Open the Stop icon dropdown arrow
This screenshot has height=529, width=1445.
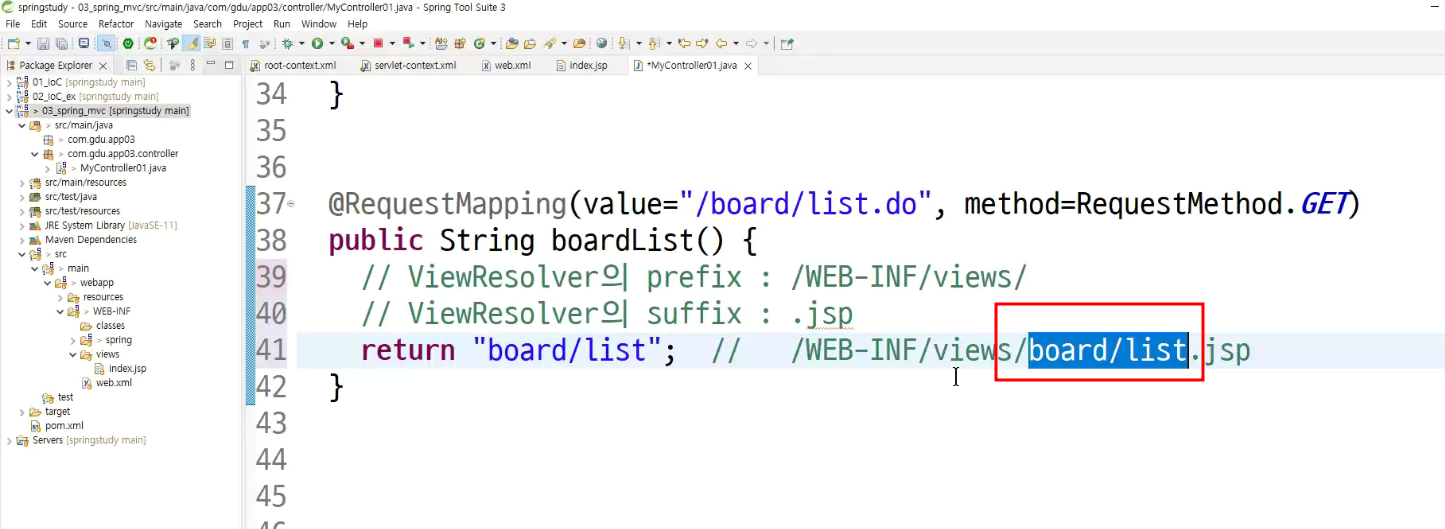click(x=392, y=43)
